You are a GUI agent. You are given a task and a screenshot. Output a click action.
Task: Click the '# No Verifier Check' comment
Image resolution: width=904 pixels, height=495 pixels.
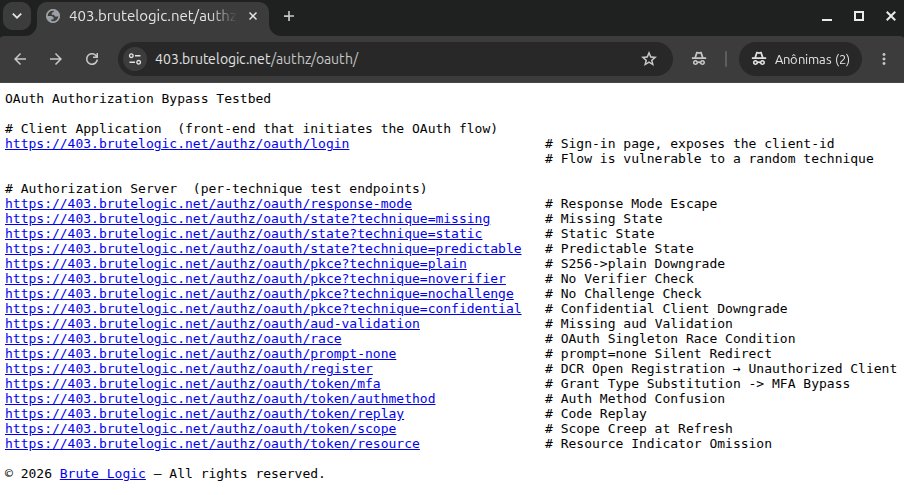tap(619, 278)
